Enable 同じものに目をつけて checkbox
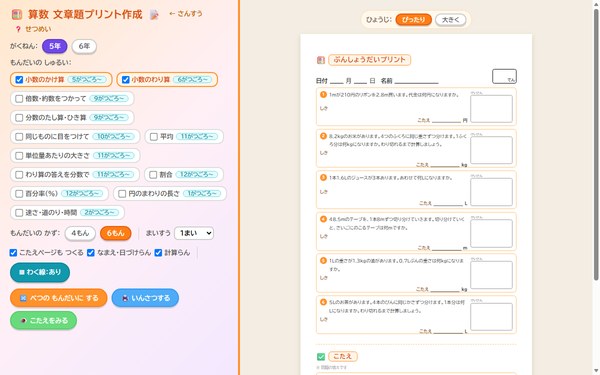The height and width of the screenshot is (375, 600). pos(19,137)
